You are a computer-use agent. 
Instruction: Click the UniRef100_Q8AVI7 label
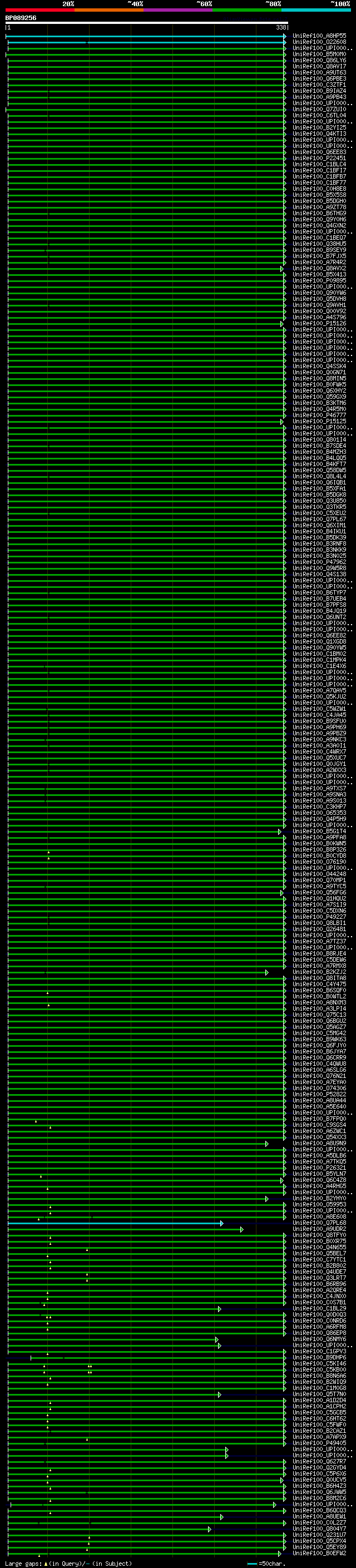(319, 66)
